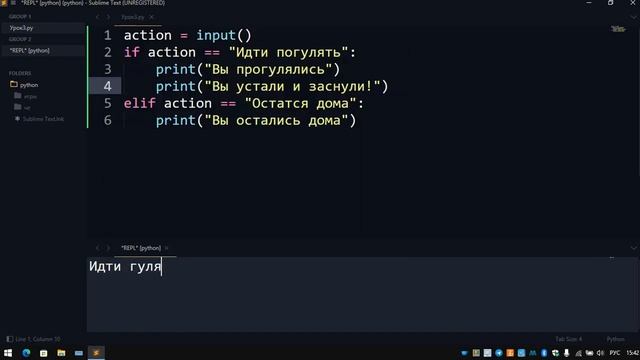Click the python folder icon in sidebar
Screen dimensions: 640x360
pos(14,84)
